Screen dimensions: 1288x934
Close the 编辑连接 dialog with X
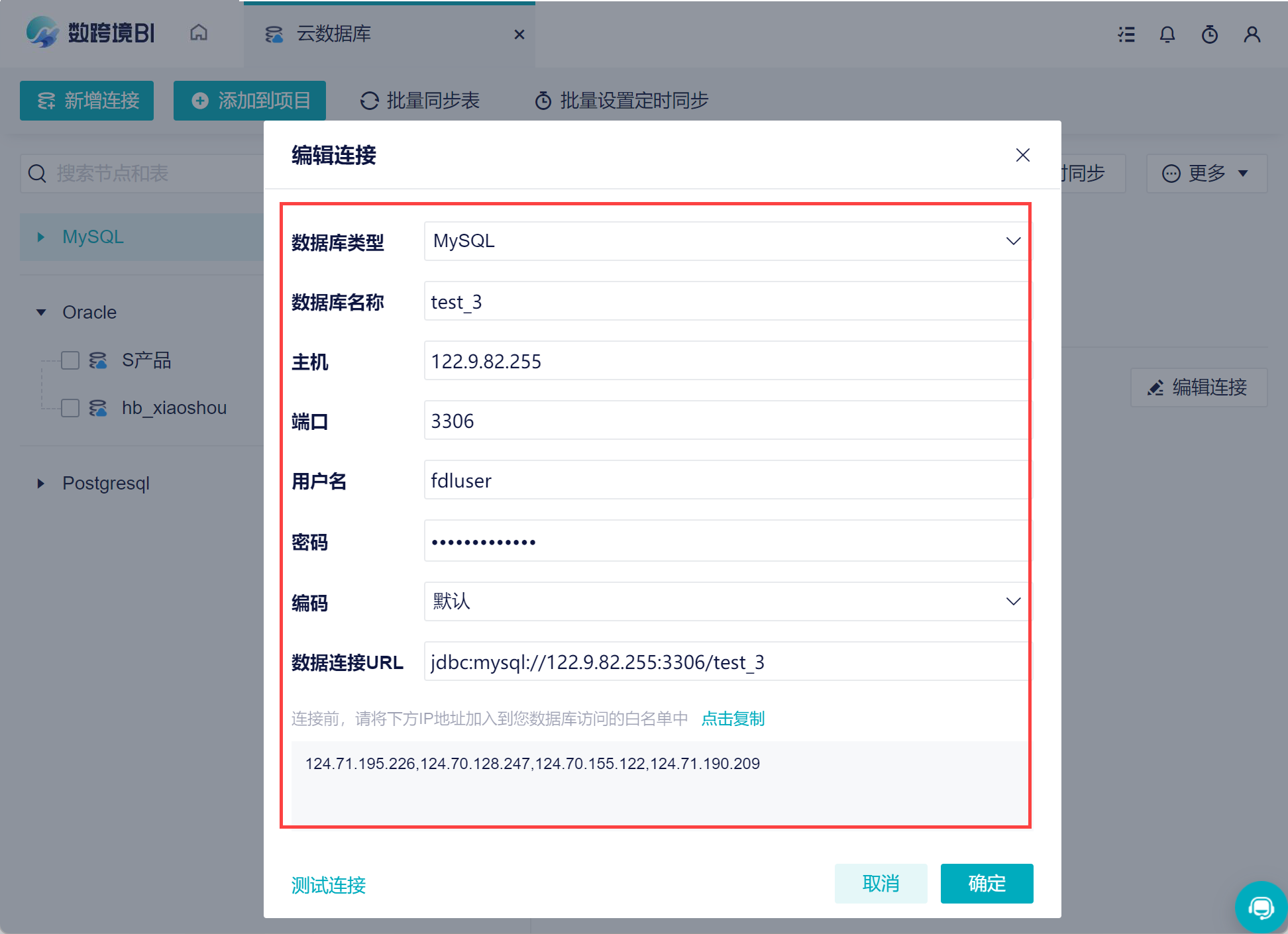click(1022, 155)
